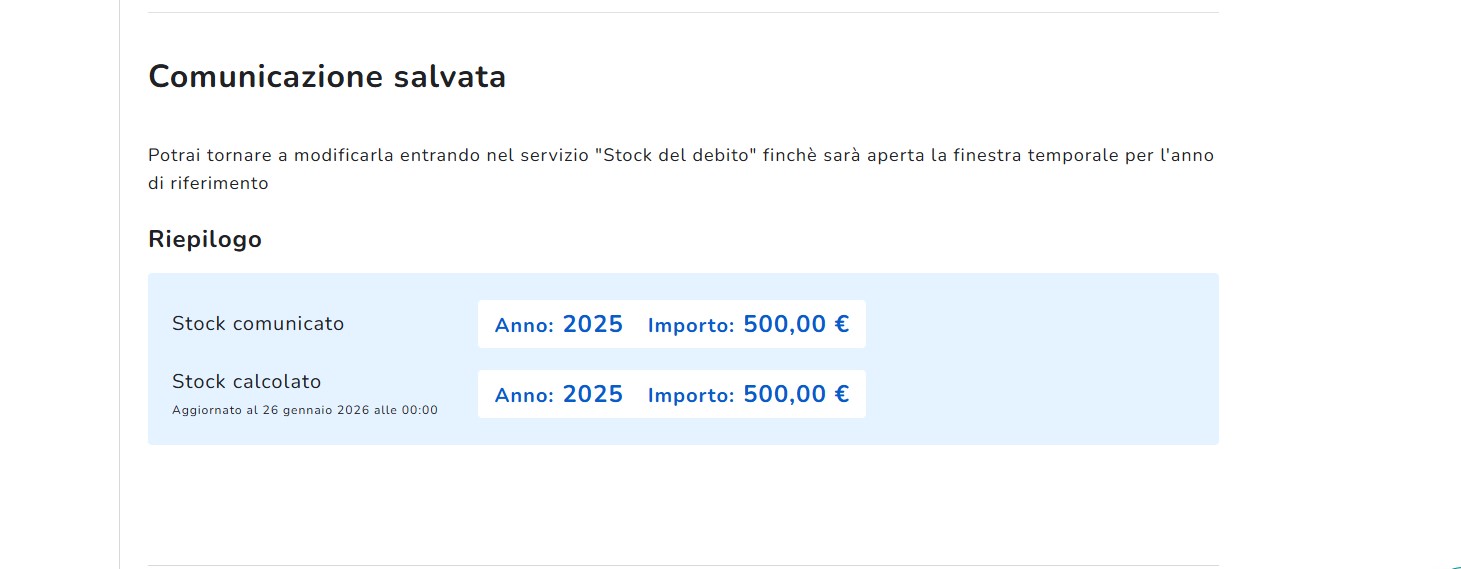Click "Importo:" label in Stock calcolato row
This screenshot has height=569, width=1461.
point(691,395)
